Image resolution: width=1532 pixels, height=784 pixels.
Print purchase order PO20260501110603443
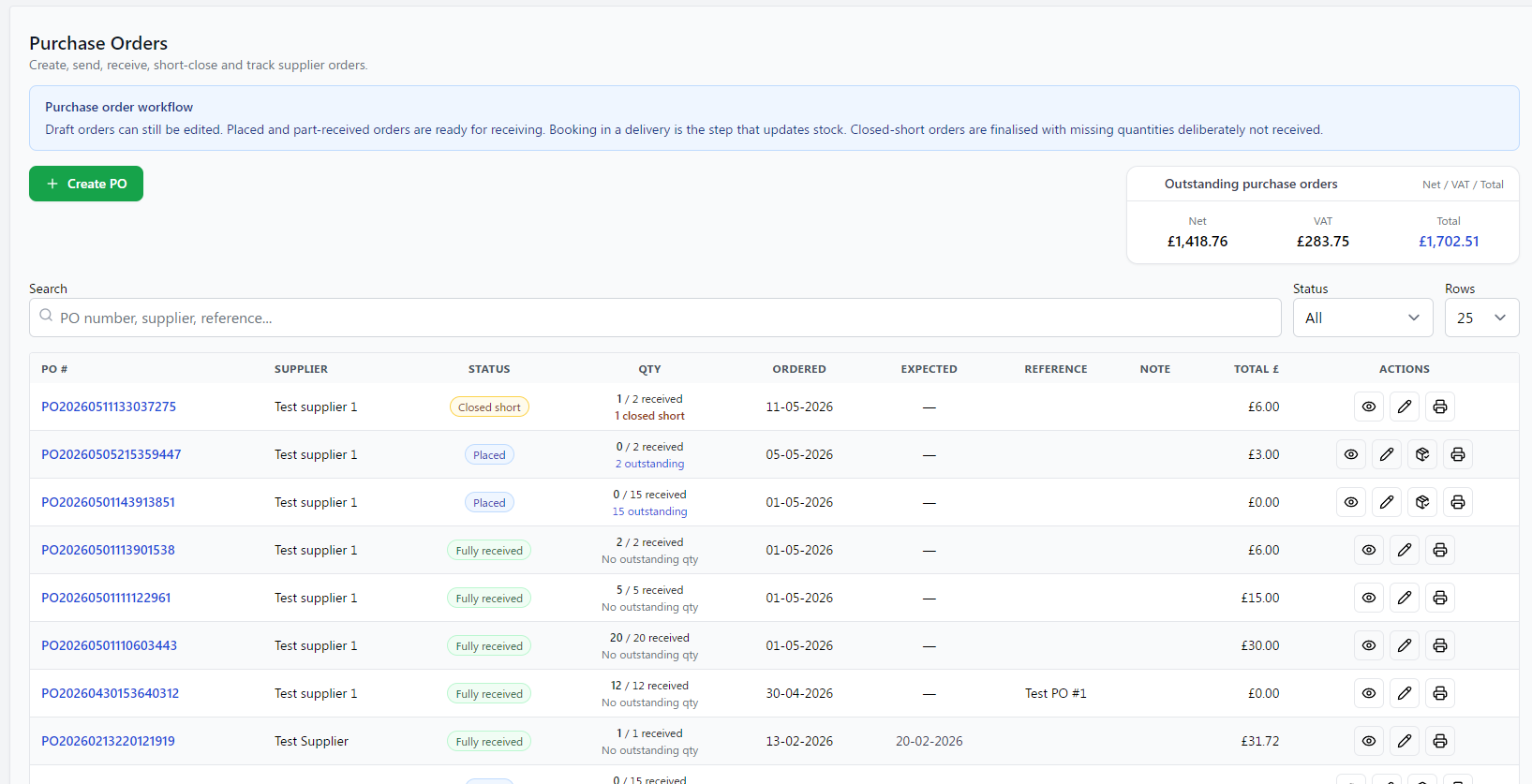click(x=1440, y=645)
